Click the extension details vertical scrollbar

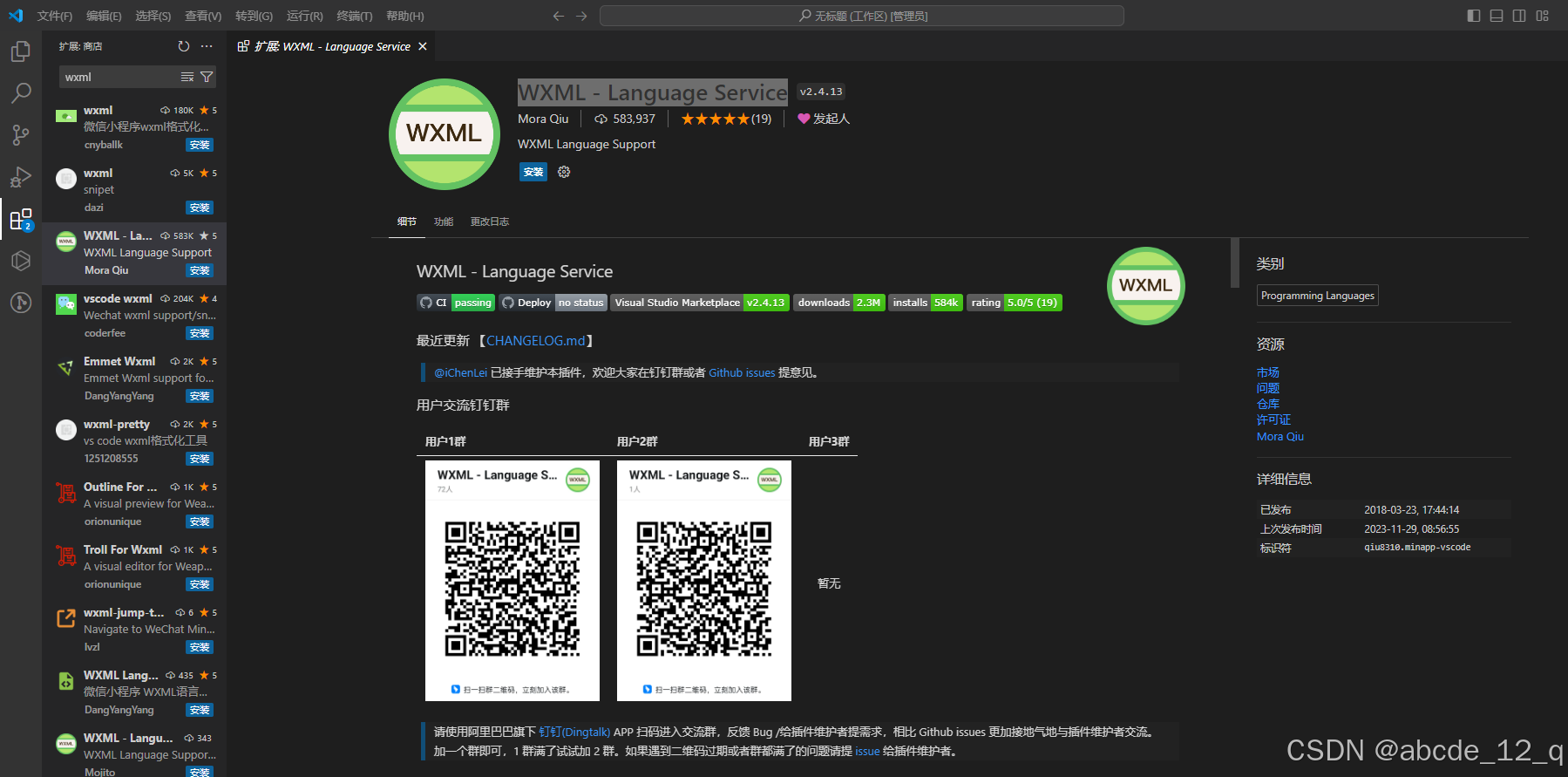click(x=1234, y=262)
